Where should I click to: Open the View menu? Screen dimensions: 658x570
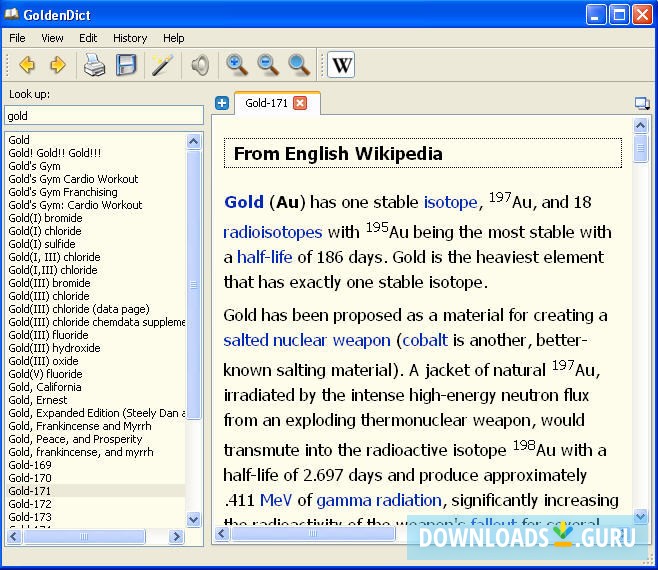click(x=52, y=38)
